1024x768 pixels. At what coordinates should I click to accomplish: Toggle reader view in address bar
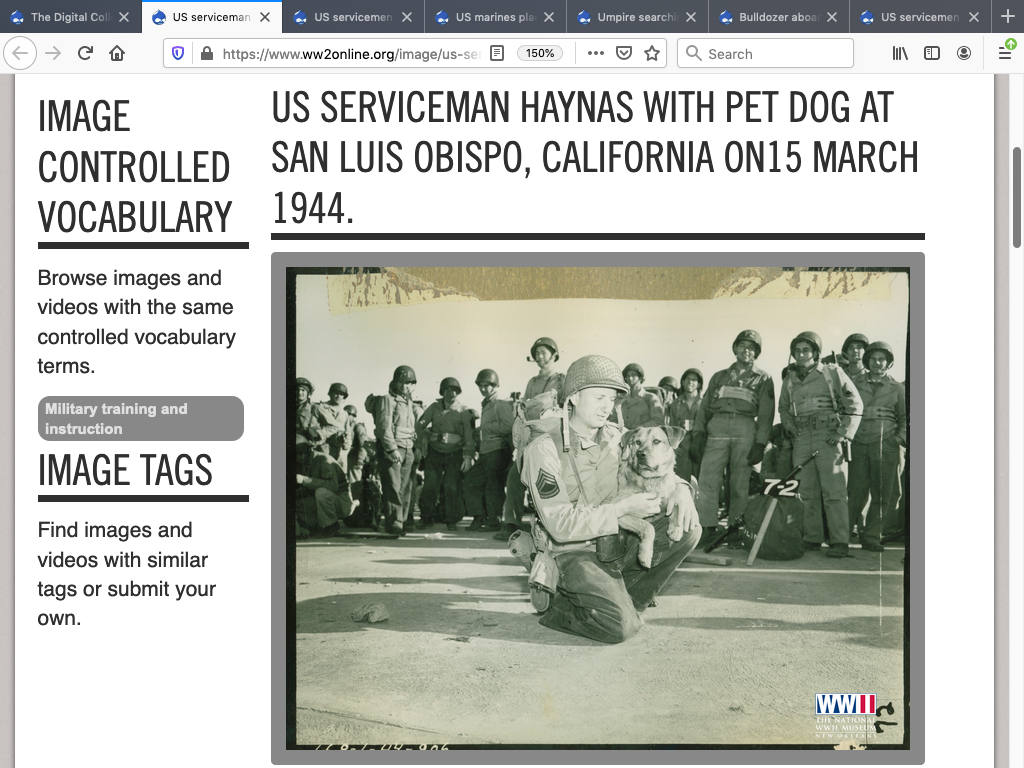pos(497,54)
